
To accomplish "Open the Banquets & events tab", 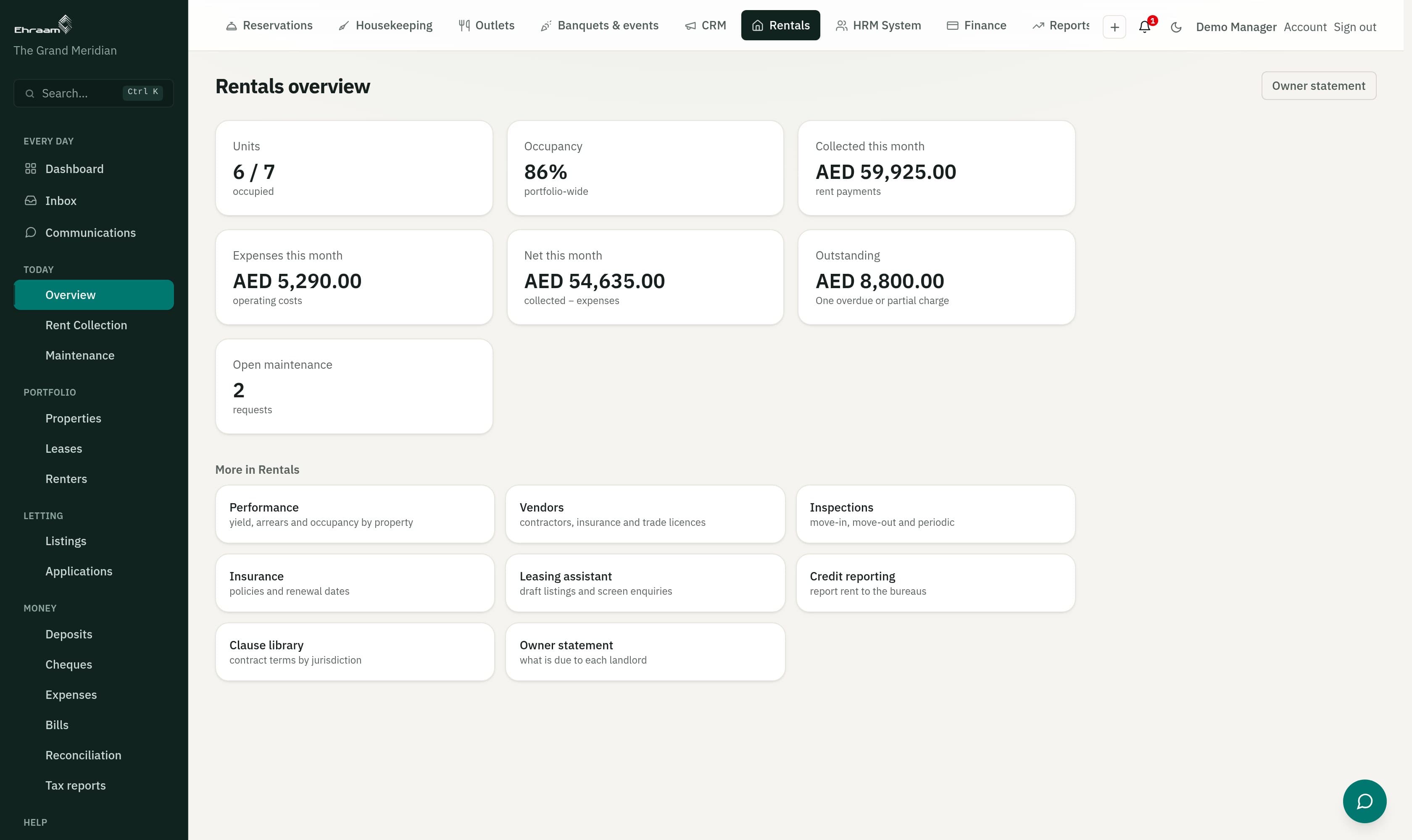I will click(599, 26).
